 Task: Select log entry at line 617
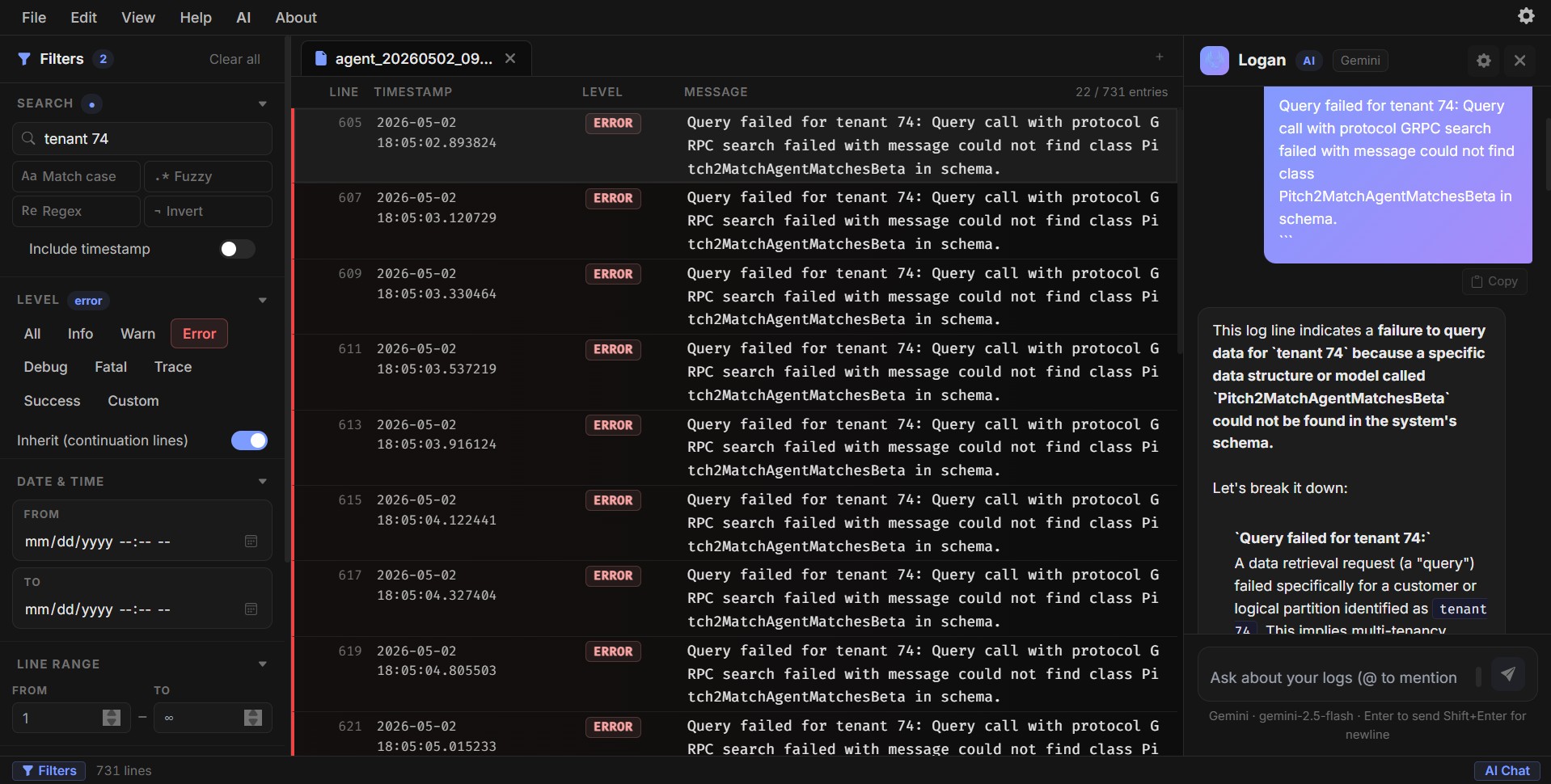pyautogui.click(x=734, y=598)
